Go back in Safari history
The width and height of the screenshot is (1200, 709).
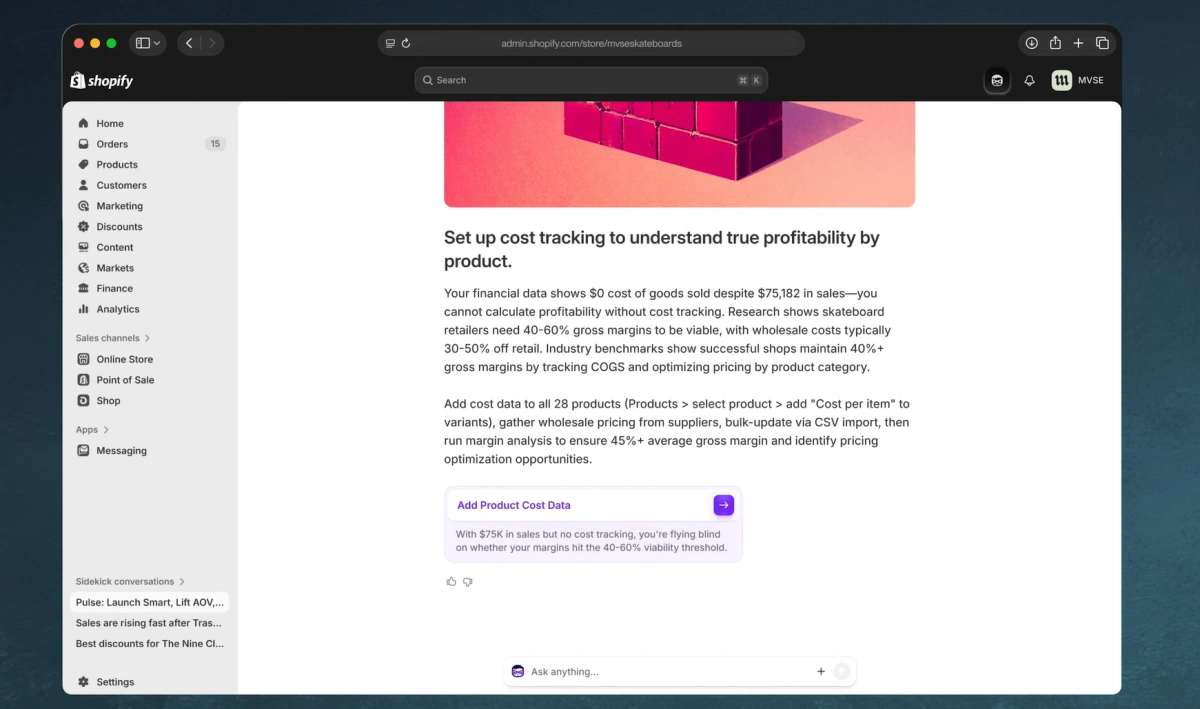point(189,43)
